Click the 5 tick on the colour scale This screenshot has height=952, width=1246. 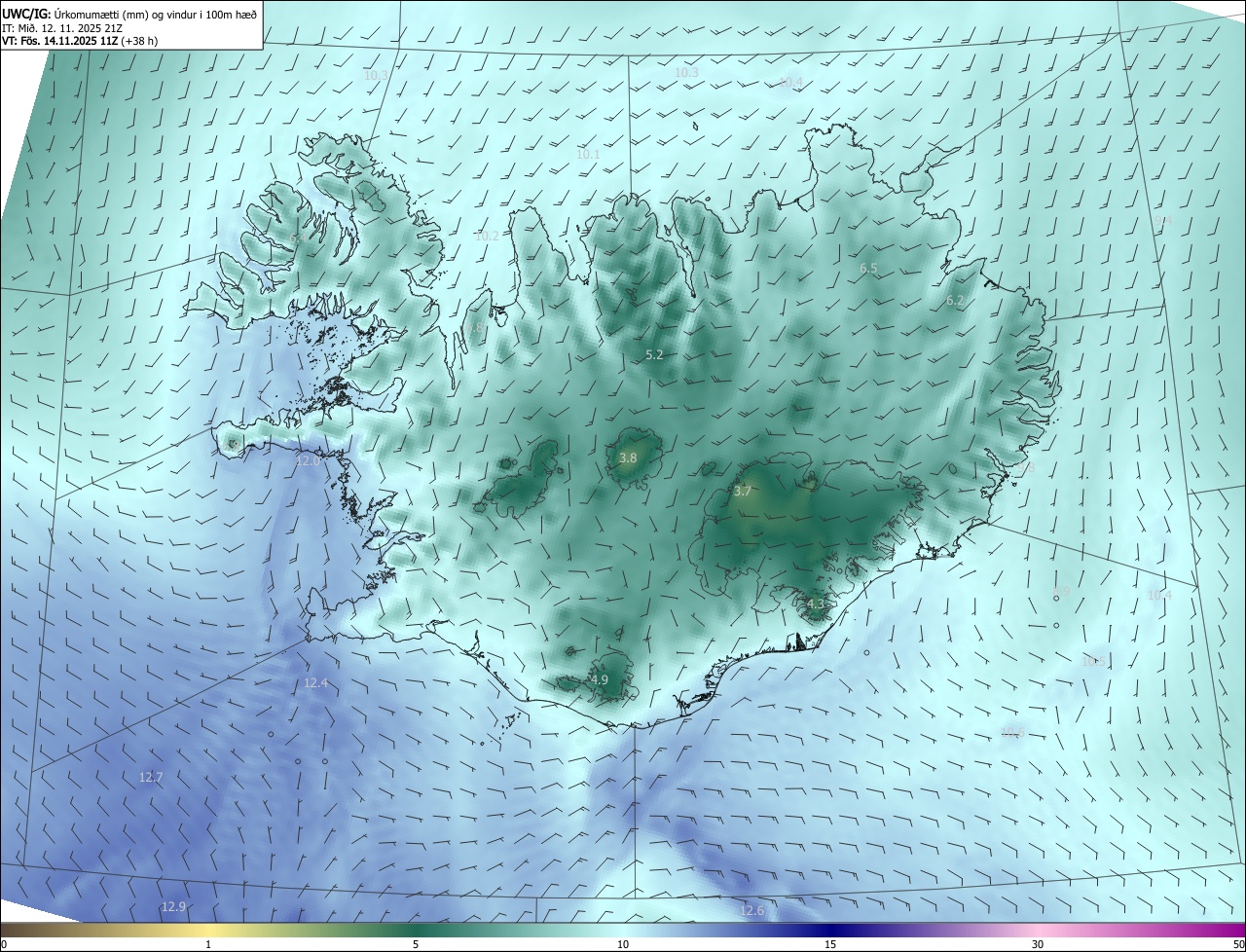(x=416, y=944)
